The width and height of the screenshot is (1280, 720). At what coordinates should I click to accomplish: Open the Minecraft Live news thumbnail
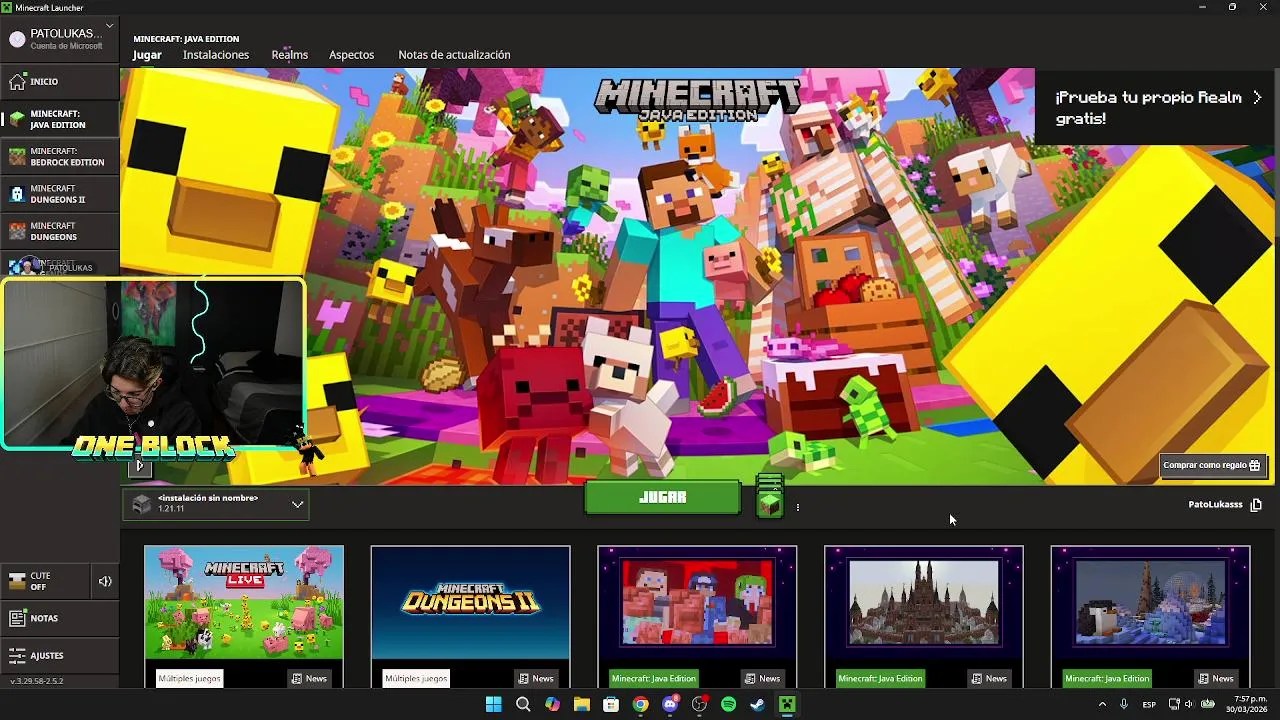244,603
